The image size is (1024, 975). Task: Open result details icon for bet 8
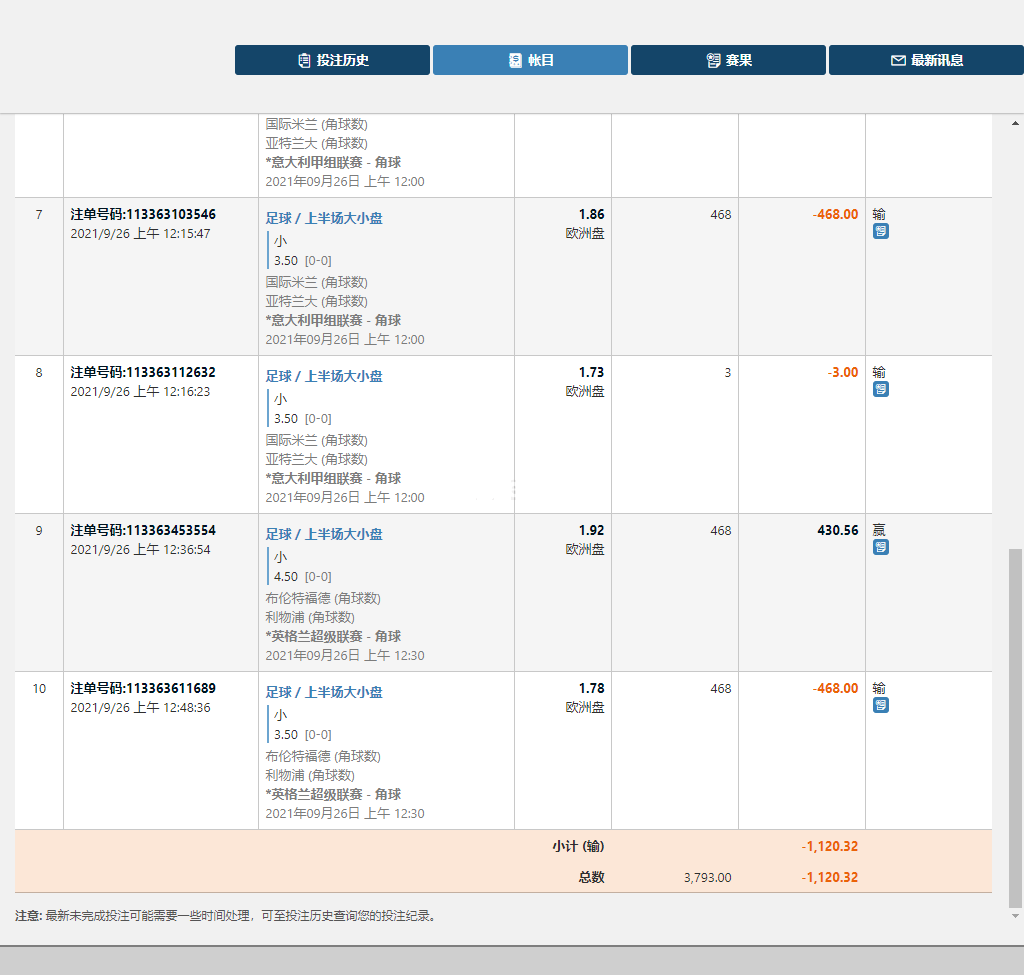880,390
